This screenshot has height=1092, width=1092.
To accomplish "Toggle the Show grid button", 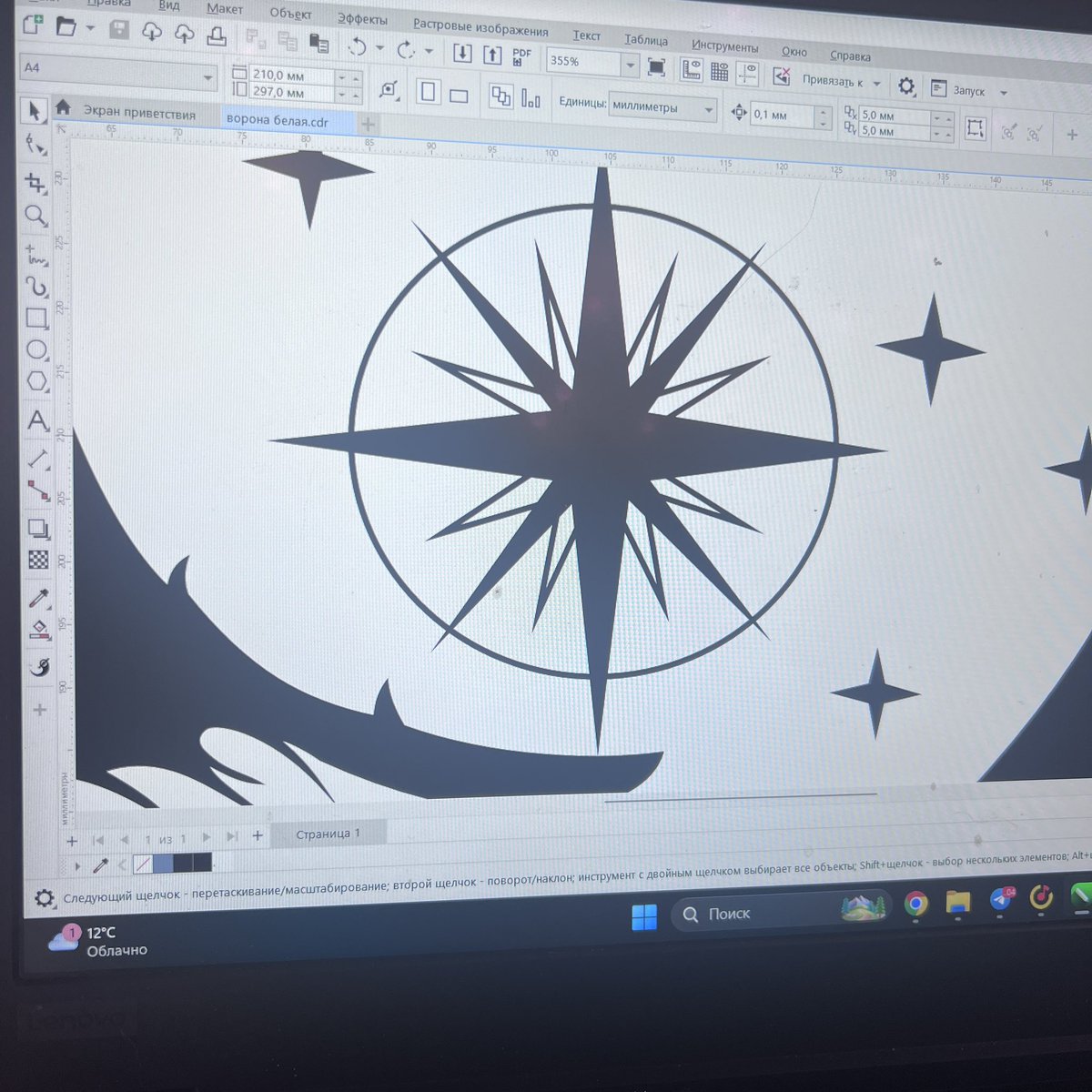I will tap(719, 71).
